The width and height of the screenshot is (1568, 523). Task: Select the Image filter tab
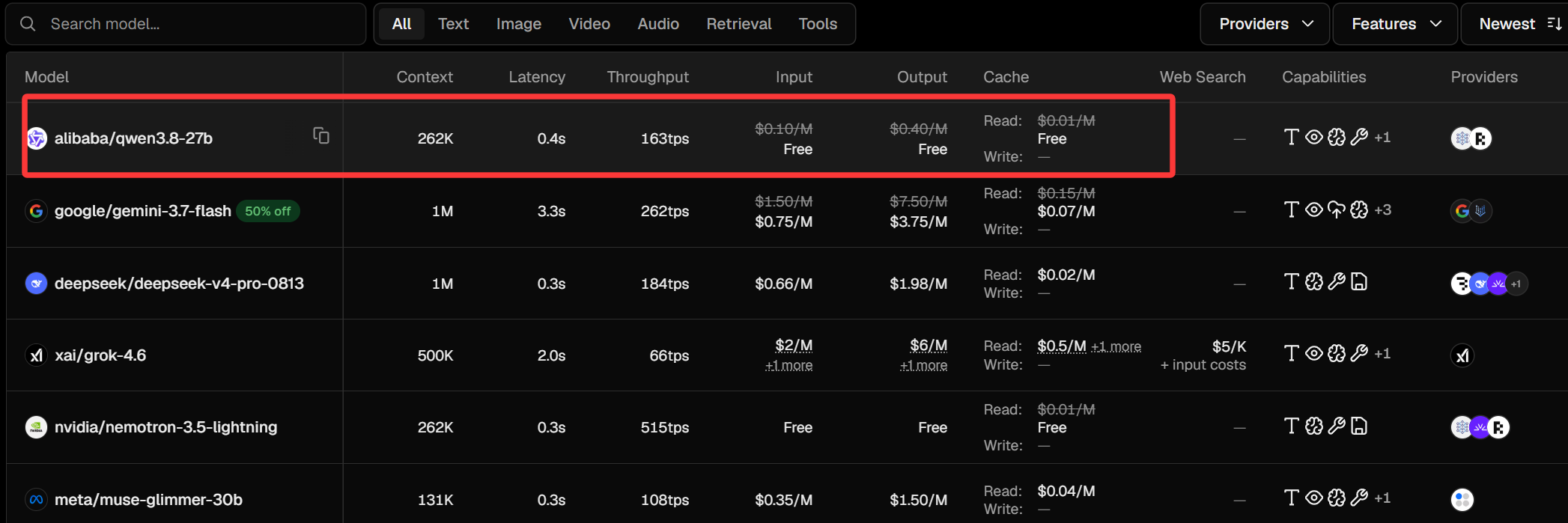pos(518,24)
